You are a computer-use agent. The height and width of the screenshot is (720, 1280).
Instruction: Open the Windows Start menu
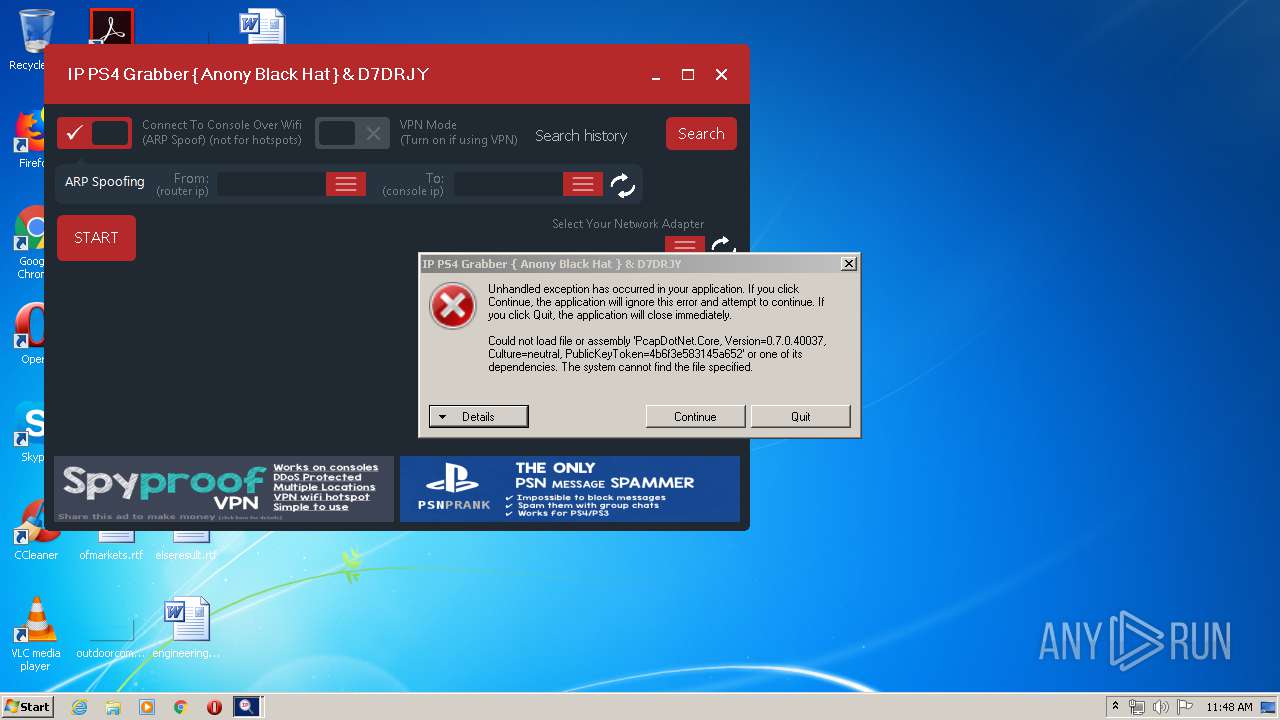(27, 706)
